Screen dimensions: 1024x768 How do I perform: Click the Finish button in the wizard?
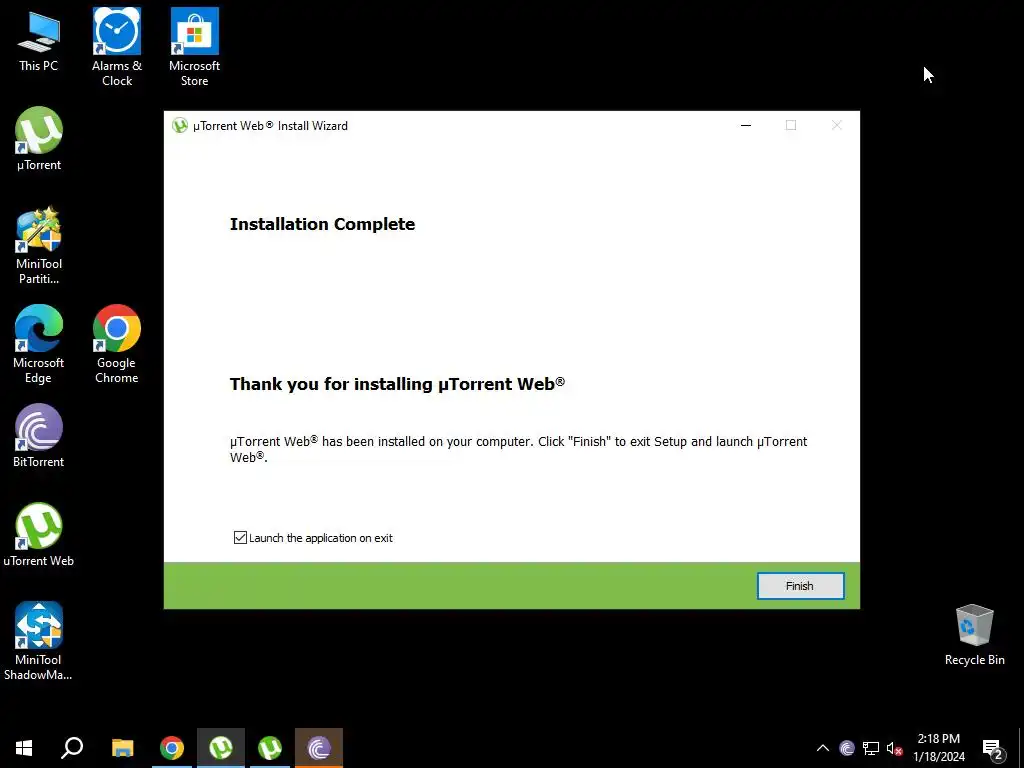click(x=800, y=586)
